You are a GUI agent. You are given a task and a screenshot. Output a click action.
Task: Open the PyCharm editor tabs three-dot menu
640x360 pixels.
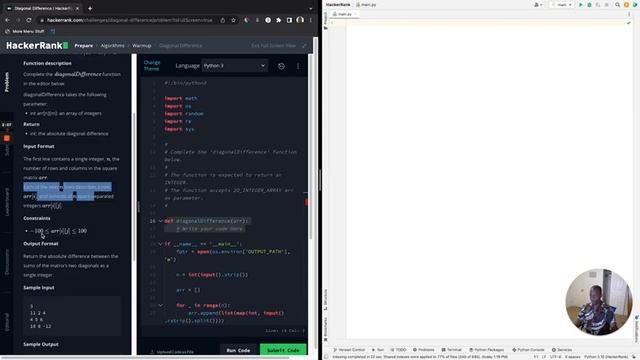coord(629,14)
